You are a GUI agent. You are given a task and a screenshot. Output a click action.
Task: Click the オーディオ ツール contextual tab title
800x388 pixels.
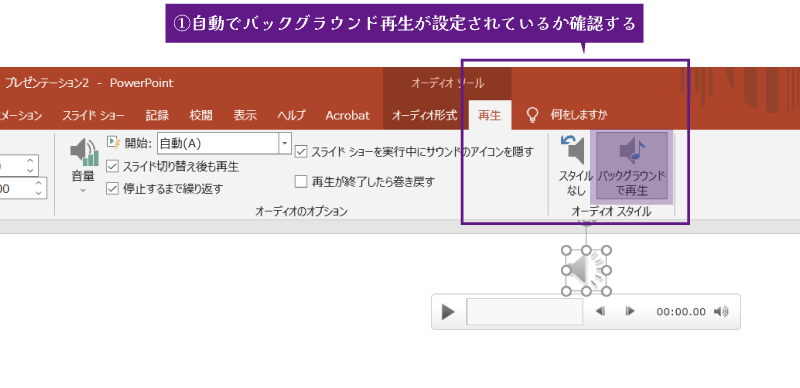pyautogui.click(x=447, y=83)
